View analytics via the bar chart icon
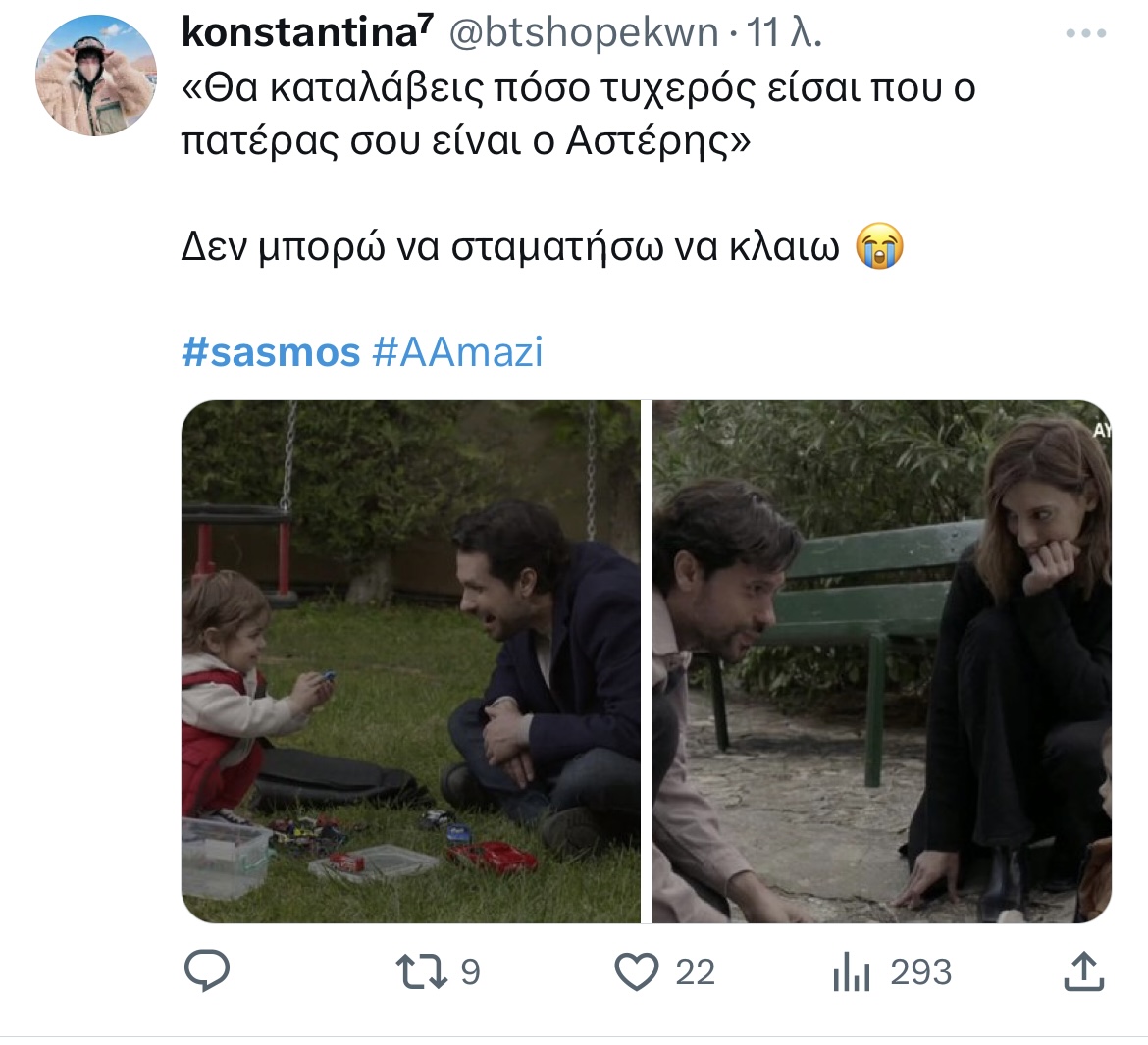 pyautogui.click(x=851, y=971)
